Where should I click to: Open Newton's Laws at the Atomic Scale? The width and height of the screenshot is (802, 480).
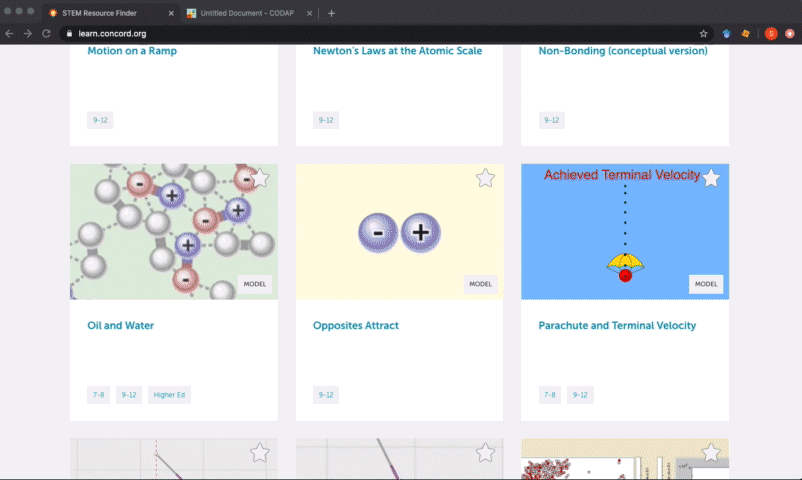[x=397, y=51]
